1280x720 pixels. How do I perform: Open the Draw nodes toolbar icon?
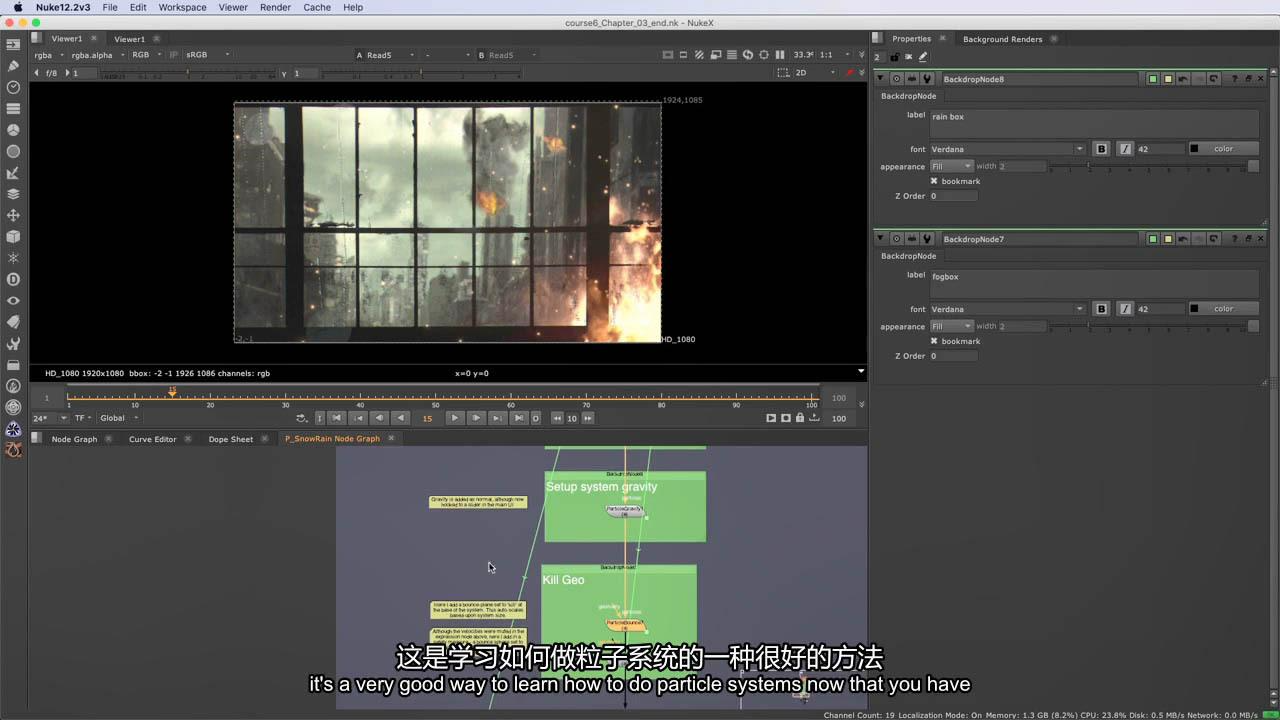coord(13,65)
